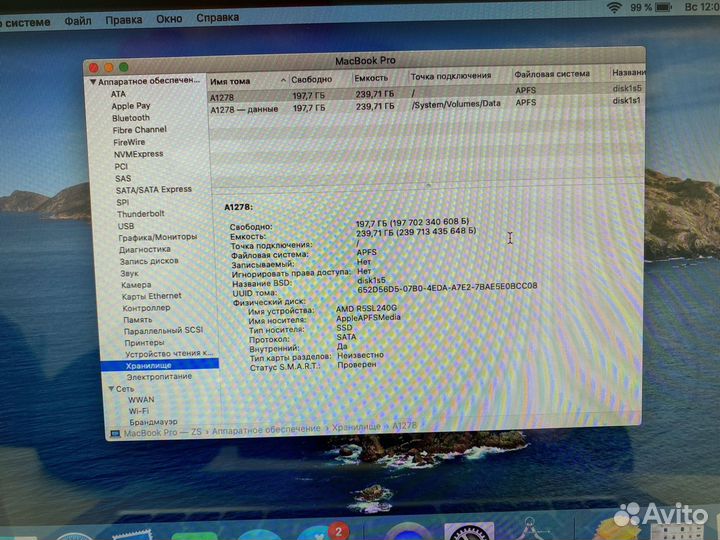Select Запись дисков in the sidebar
Screen dimensions: 720x540
(x=149, y=261)
